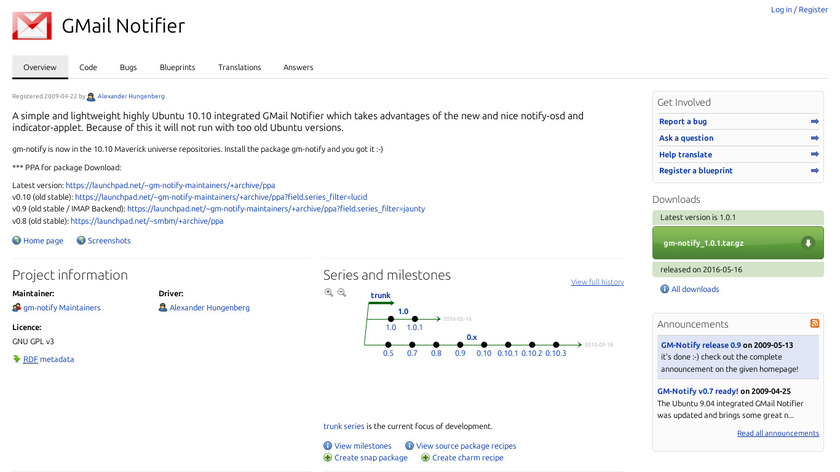840x472 pixels.
Task: Select the 0.x series label in timeline
Action: 471,337
